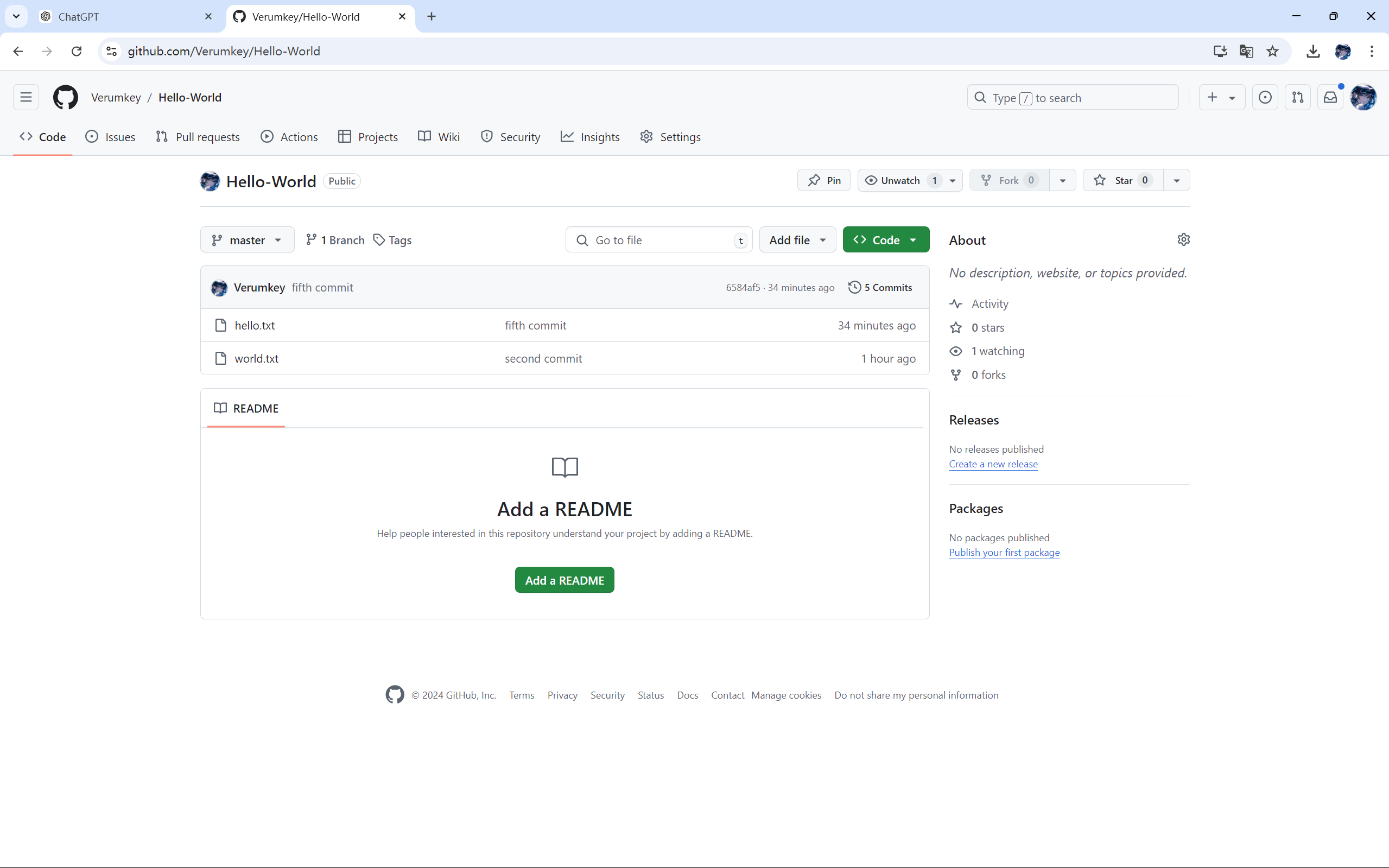Open the Tags link
This screenshot has width=1389, height=868.
click(x=392, y=240)
